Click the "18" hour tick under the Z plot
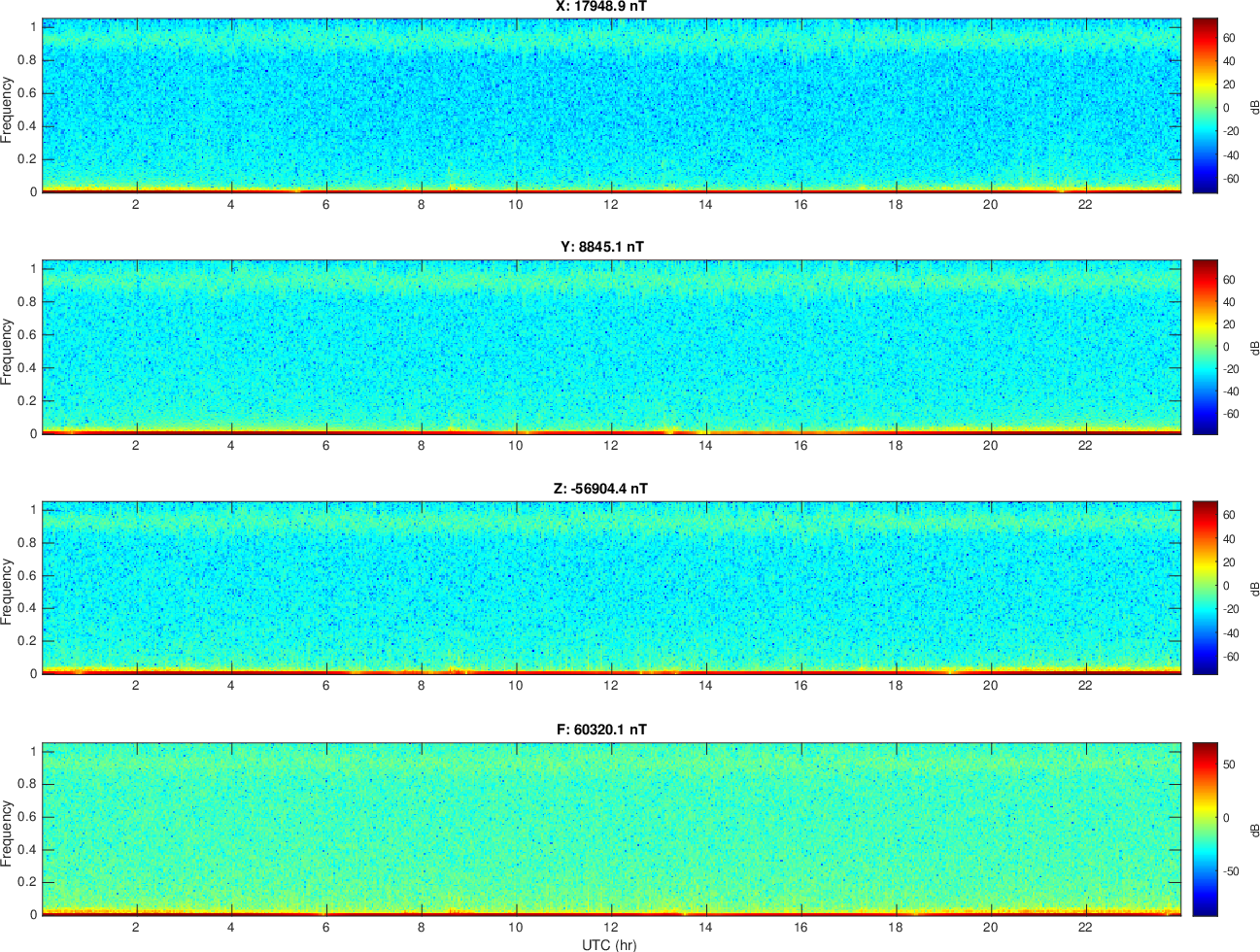This screenshot has height=952, width=1260. coord(895,685)
